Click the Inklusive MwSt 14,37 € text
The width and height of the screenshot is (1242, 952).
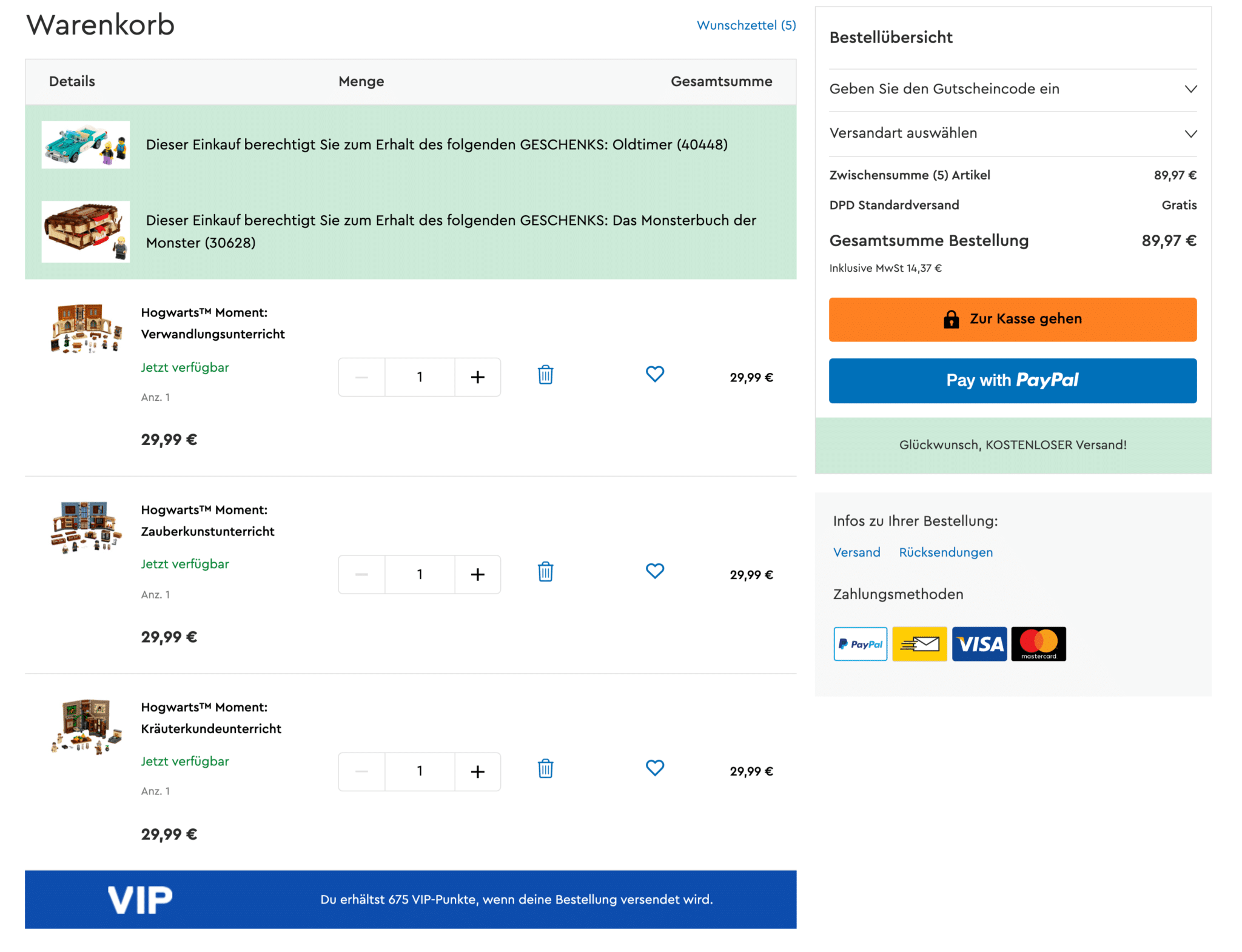[x=885, y=268]
